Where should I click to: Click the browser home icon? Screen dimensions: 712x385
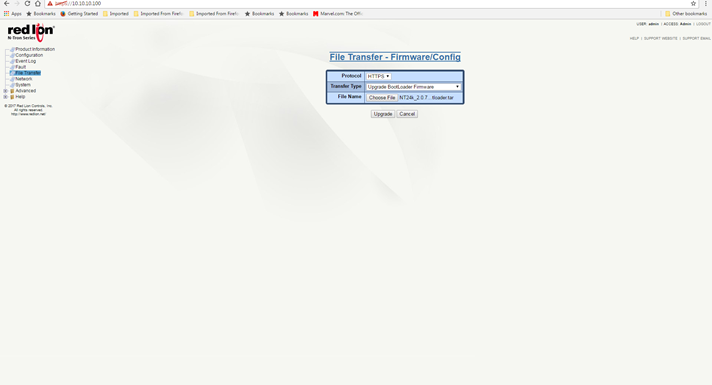(x=38, y=4)
